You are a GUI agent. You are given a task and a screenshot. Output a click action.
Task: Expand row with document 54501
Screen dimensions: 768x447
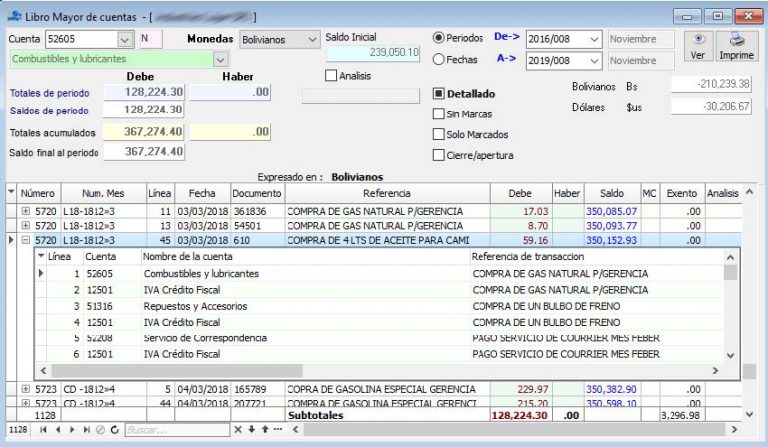[25, 225]
